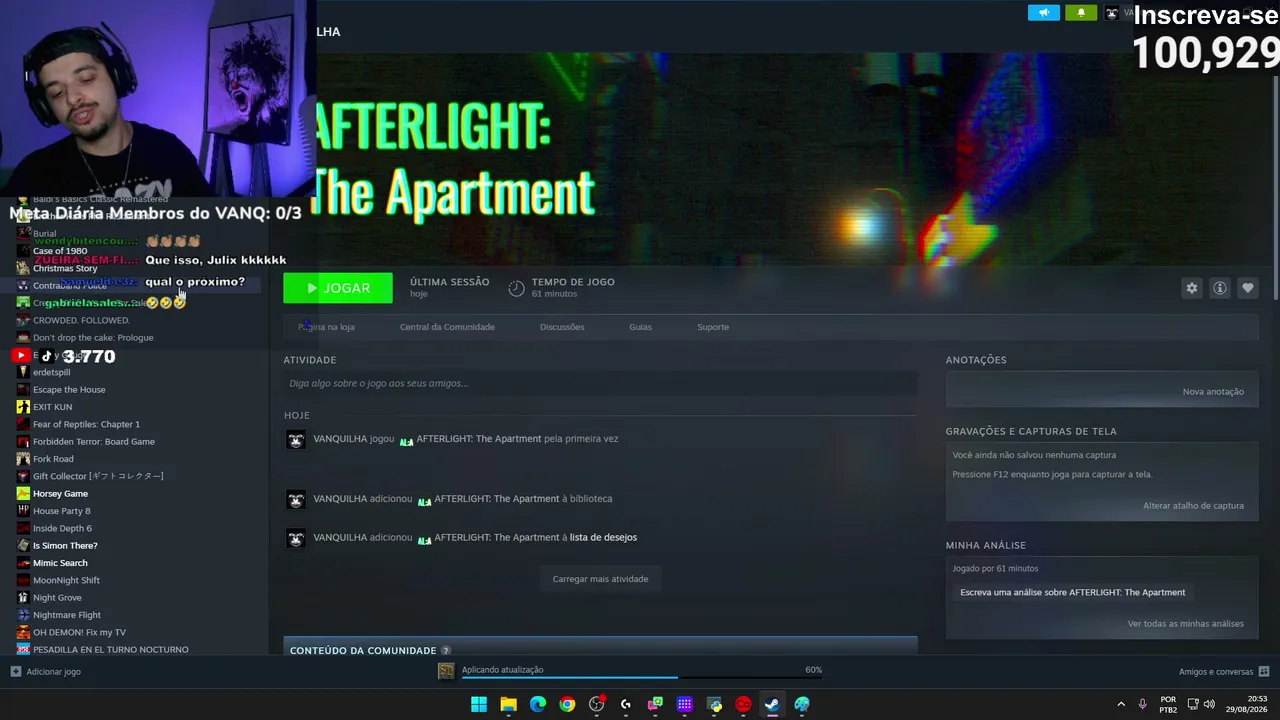
Task: Open the VANQUILHA profile avatar menu
Action: pos(1112,13)
